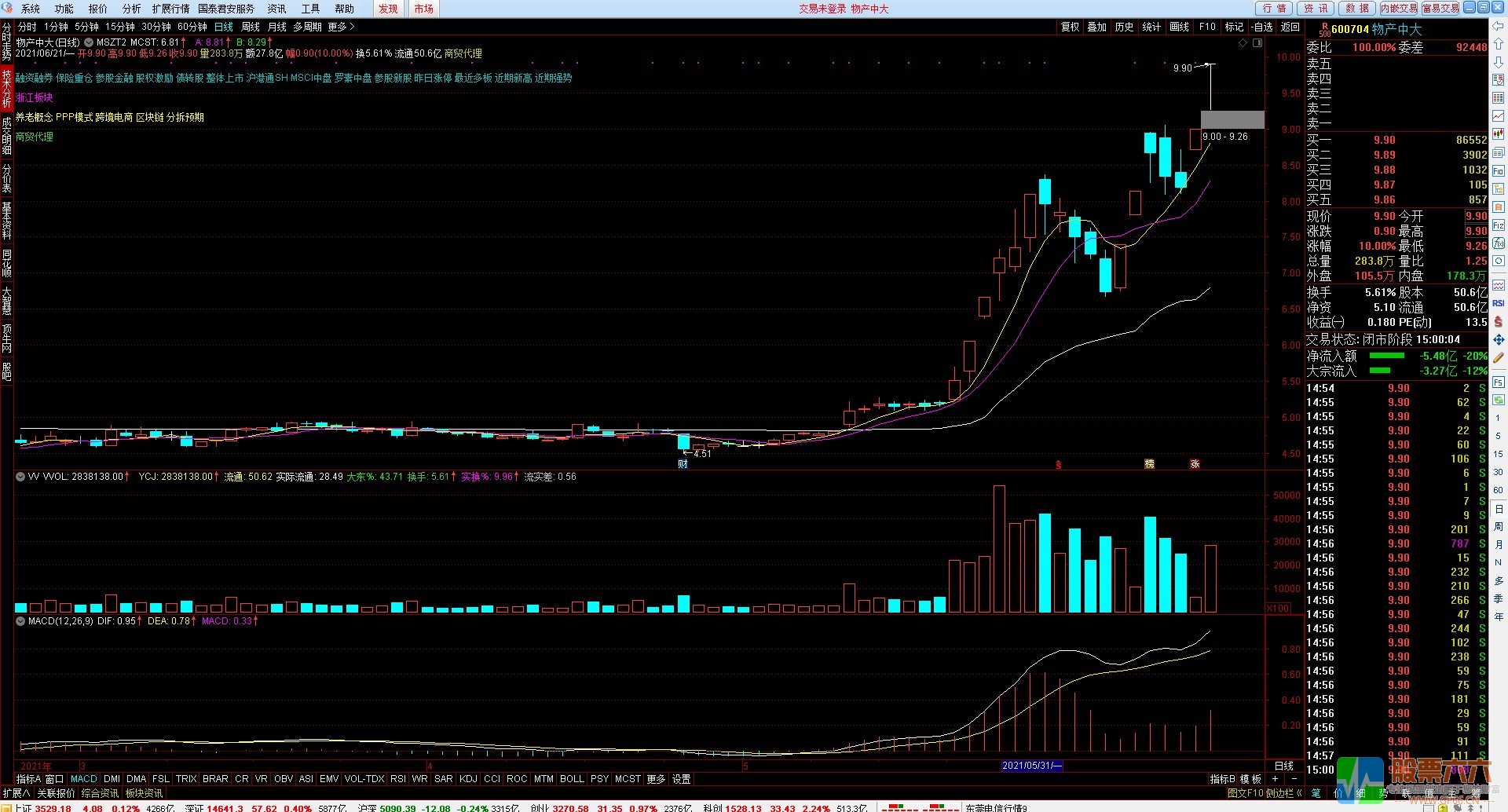Click the 内嵌交易 button
The height and width of the screenshot is (812, 1508).
[x=1399, y=8]
